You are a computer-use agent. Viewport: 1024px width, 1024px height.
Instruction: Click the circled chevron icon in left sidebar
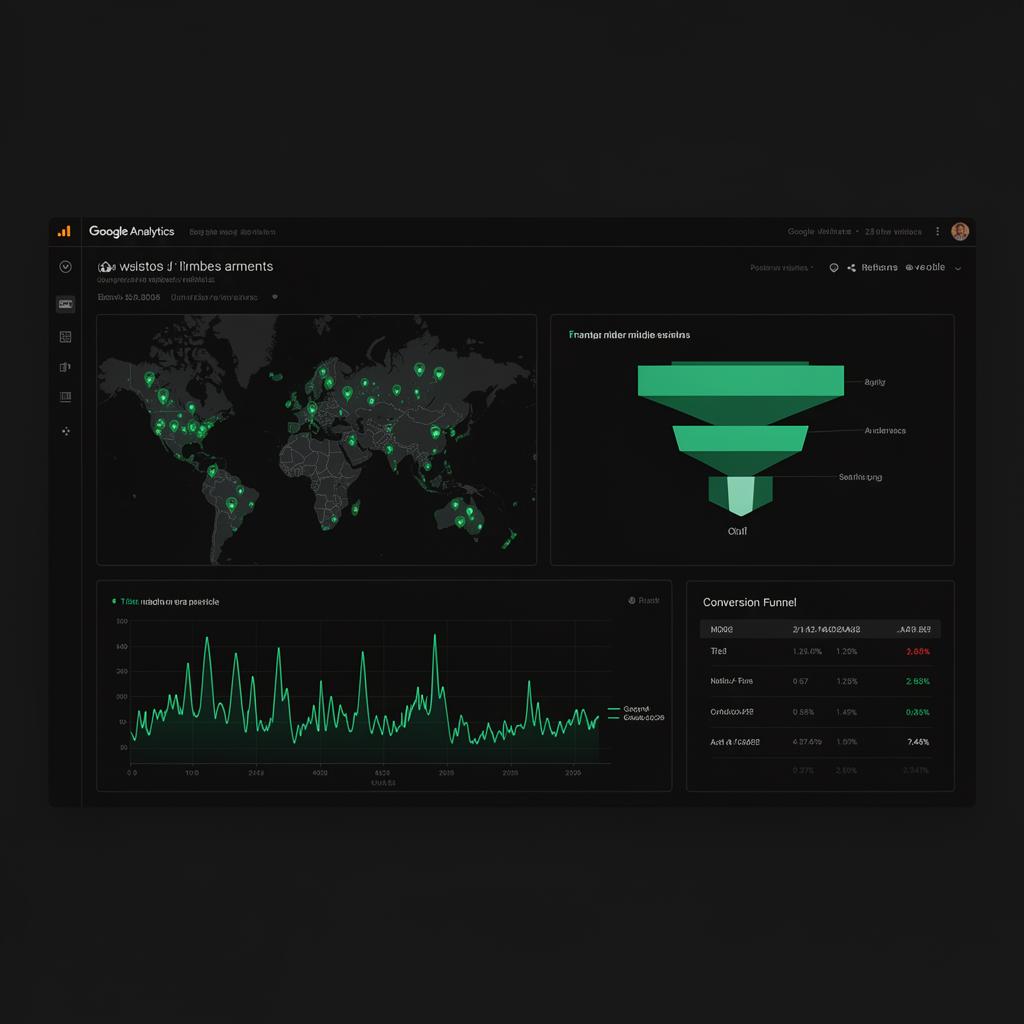(x=65, y=266)
